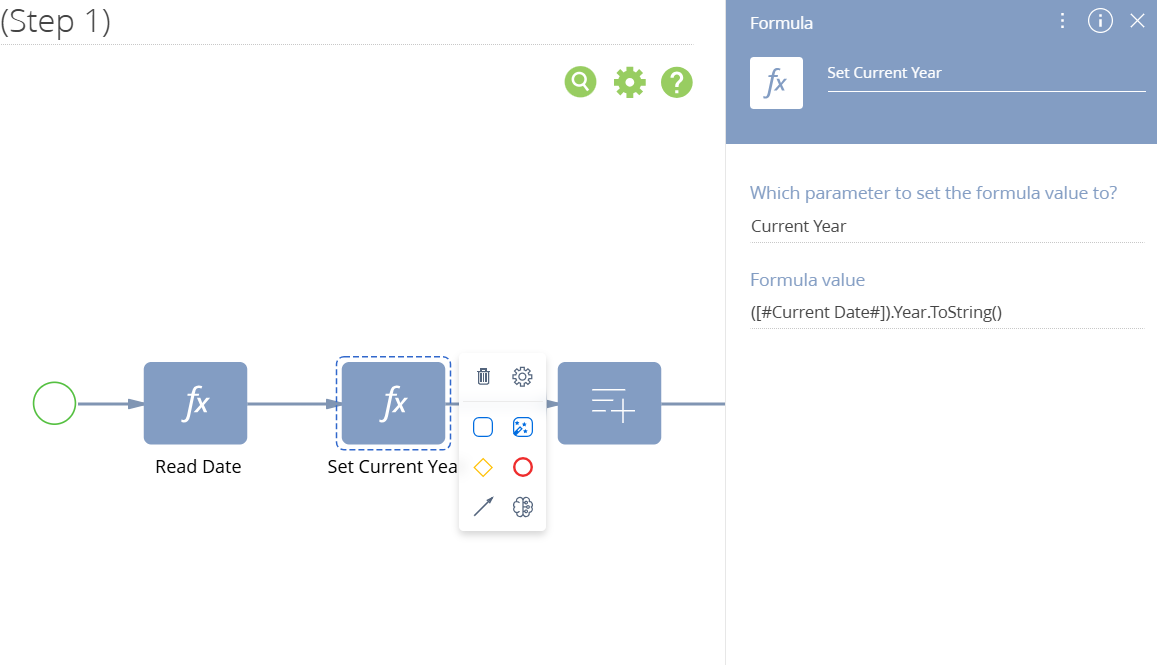This screenshot has height=665, width=1157.
Task: Open element settings gear in popup toolbar
Action: (522, 377)
